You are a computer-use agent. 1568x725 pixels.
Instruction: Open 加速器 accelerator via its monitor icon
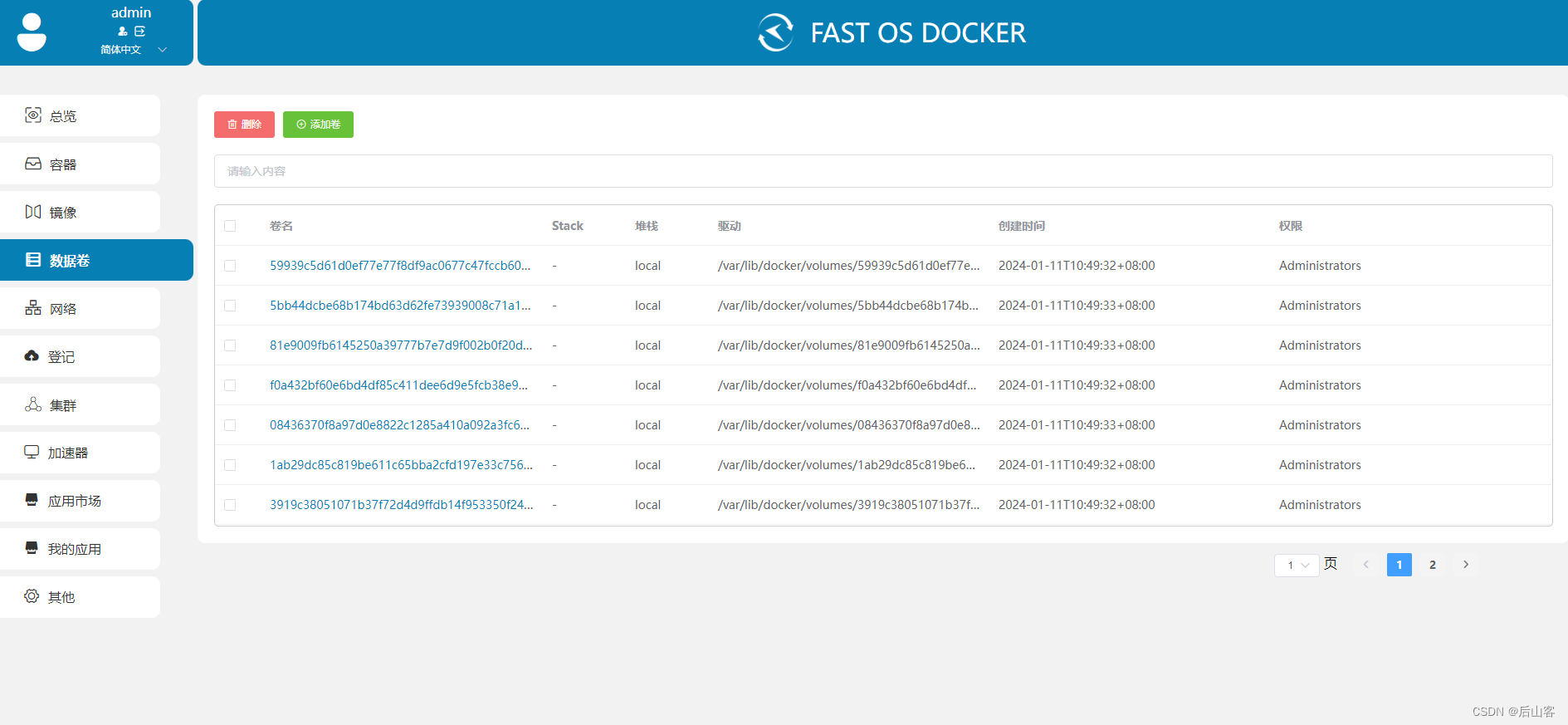(32, 453)
